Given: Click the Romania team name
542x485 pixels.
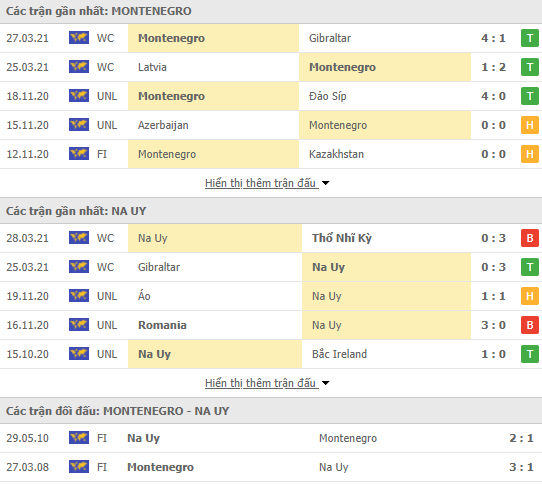Looking at the screenshot, I should (x=162, y=325).
